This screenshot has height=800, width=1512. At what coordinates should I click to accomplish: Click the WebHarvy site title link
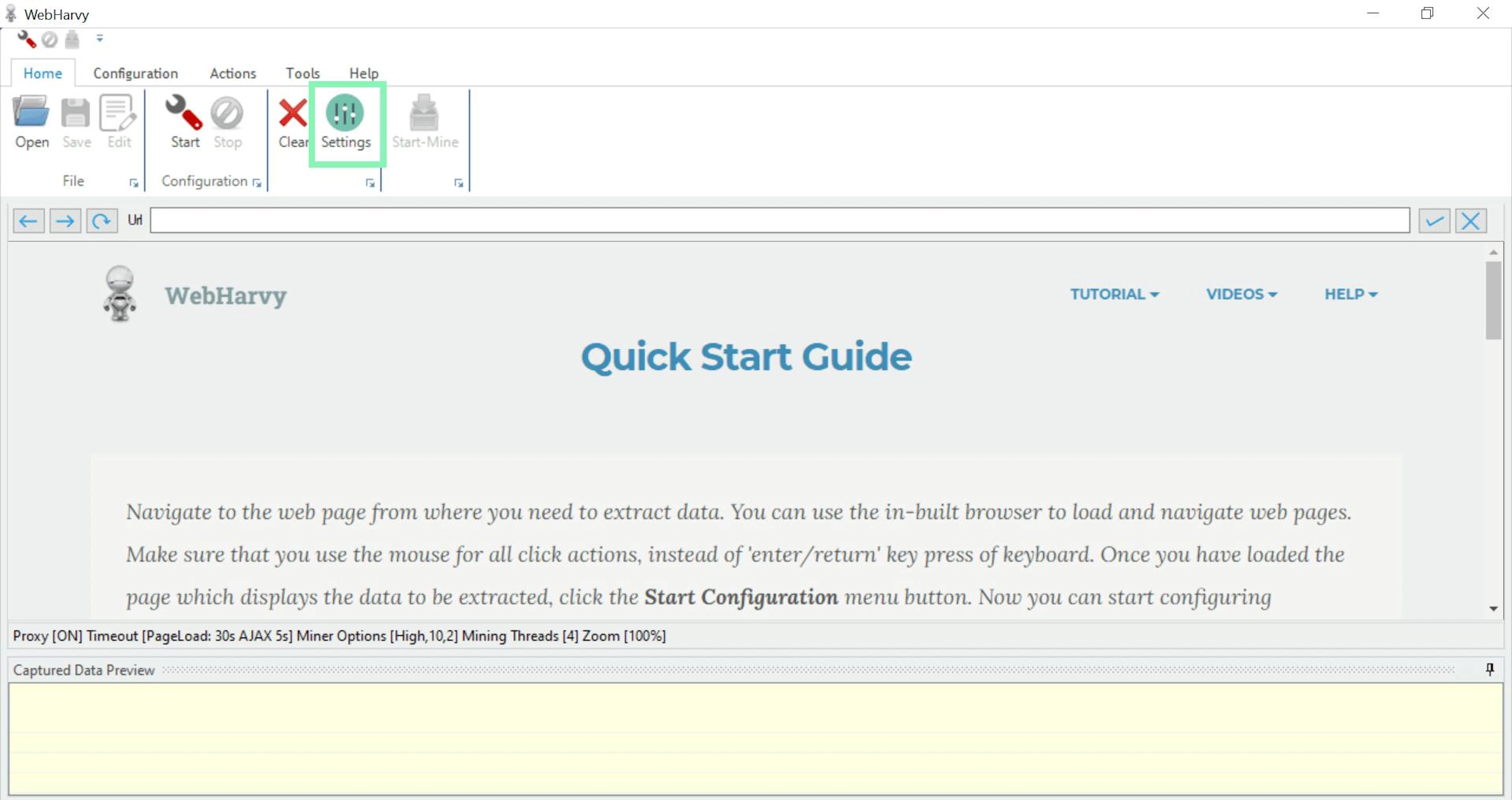point(226,296)
